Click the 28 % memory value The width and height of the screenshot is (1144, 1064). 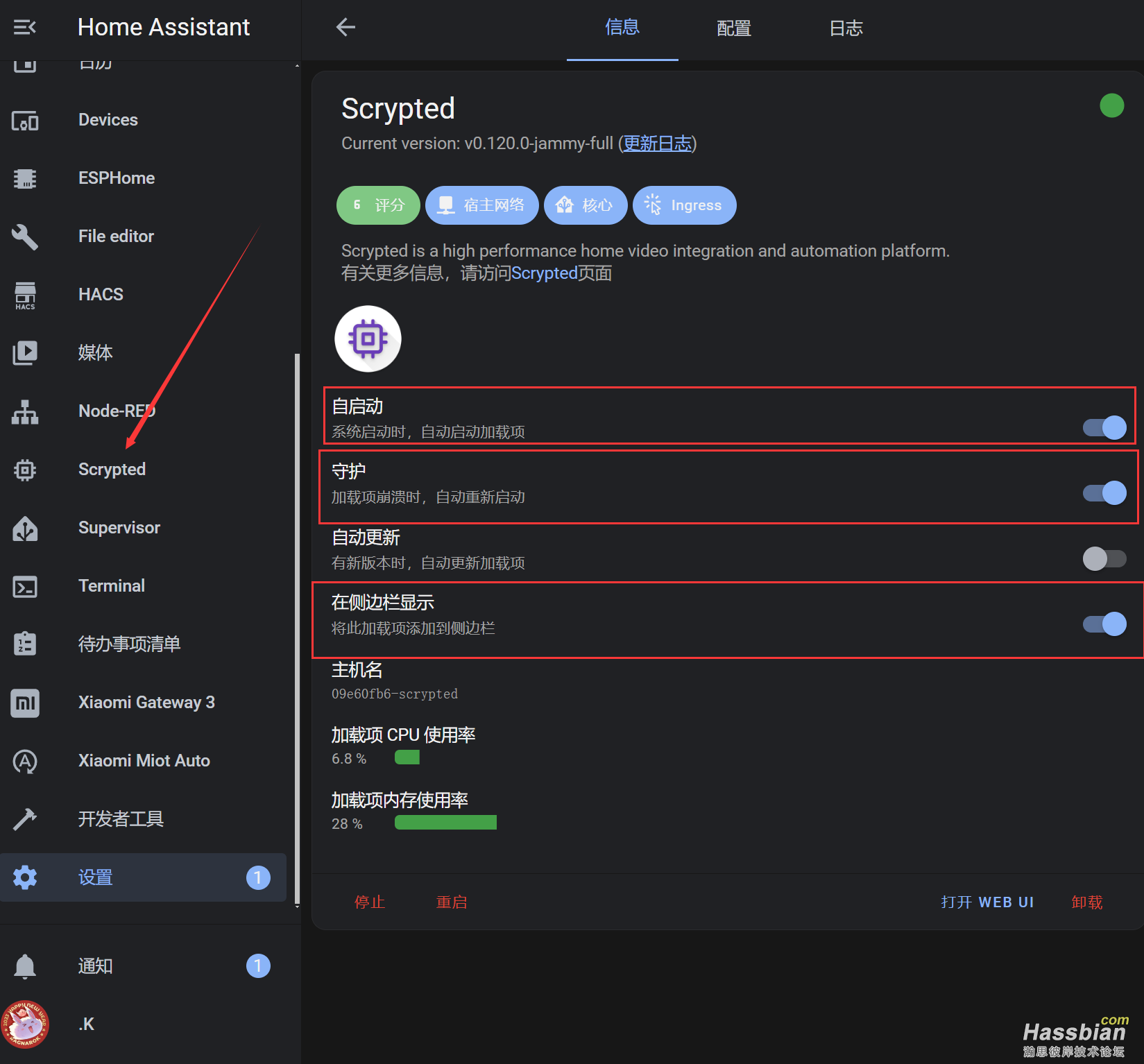pos(347,824)
